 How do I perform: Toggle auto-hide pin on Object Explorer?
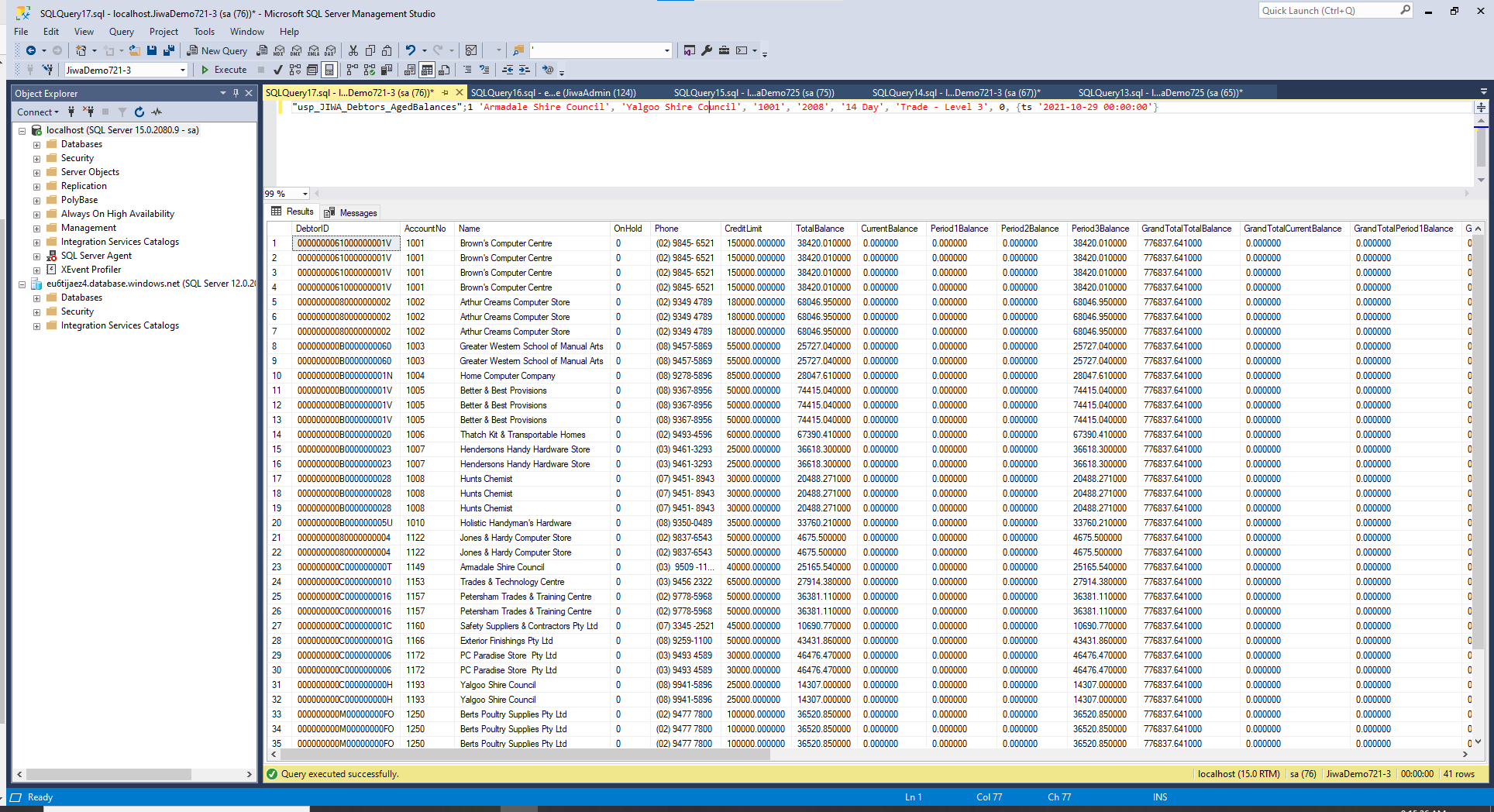point(236,93)
